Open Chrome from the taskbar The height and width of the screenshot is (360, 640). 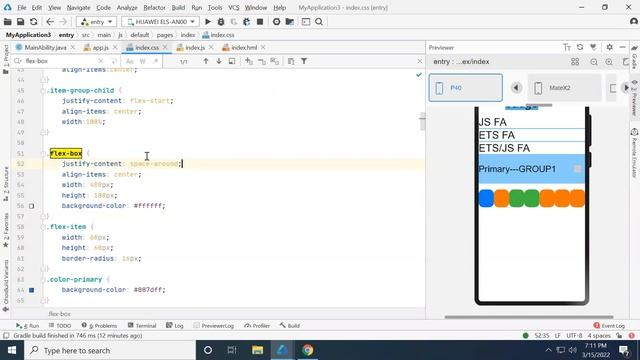(308, 350)
